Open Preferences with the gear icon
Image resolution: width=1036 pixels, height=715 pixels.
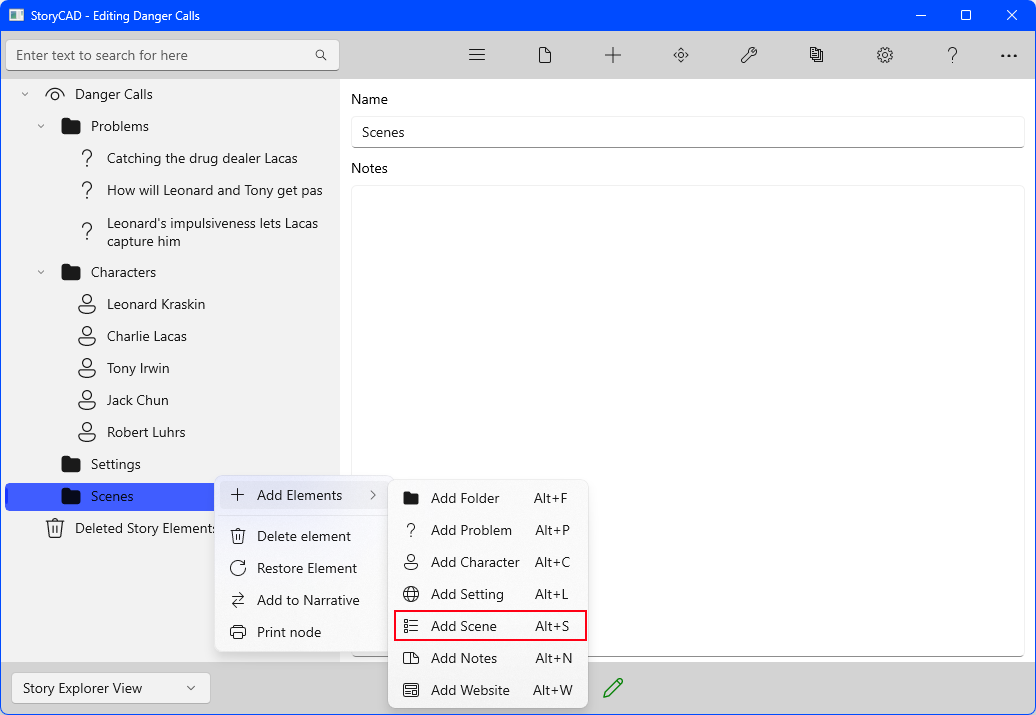pyautogui.click(x=885, y=55)
